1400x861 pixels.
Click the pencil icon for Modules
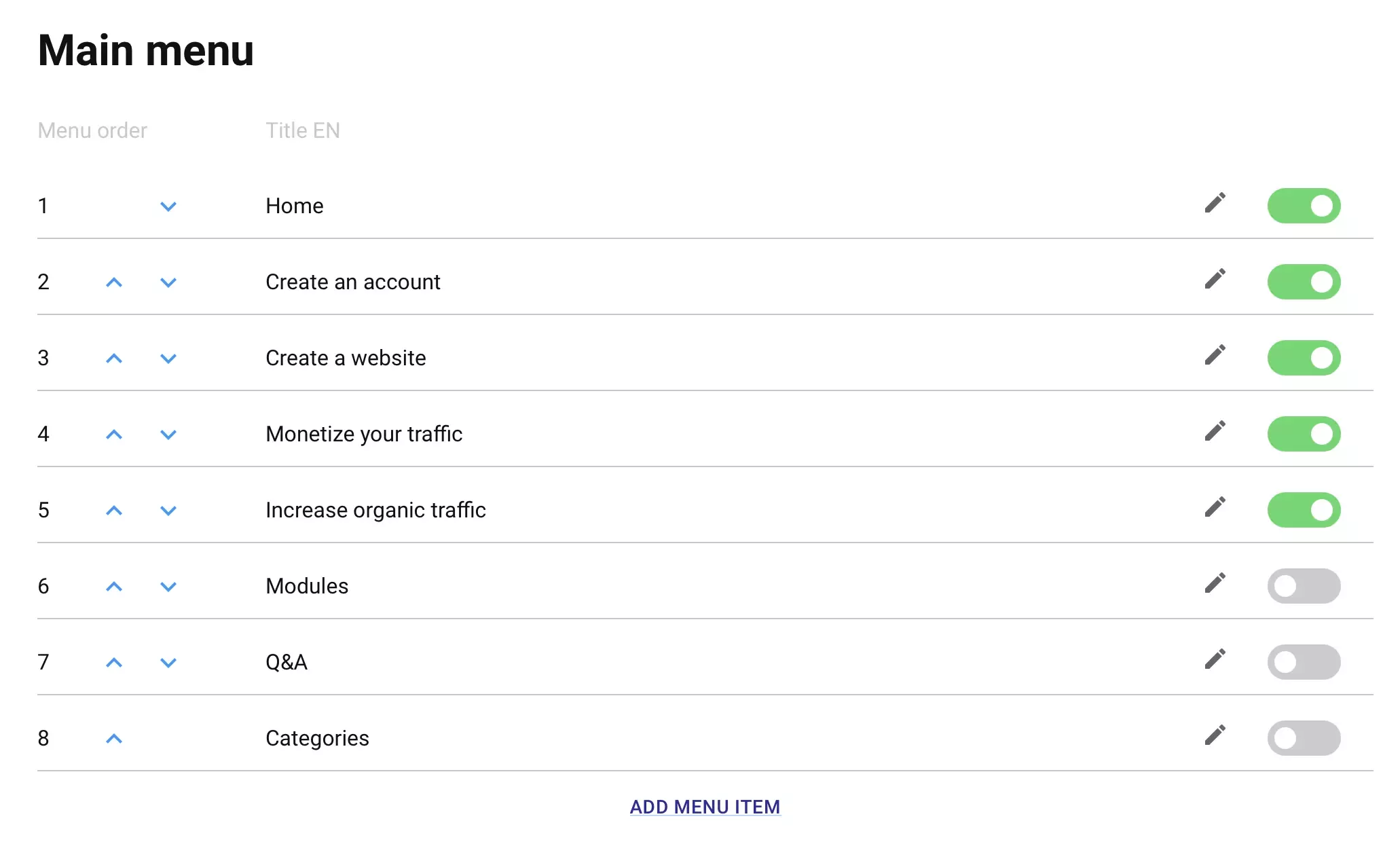click(x=1215, y=583)
